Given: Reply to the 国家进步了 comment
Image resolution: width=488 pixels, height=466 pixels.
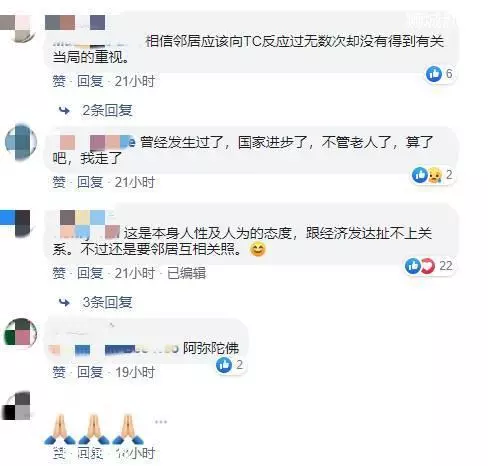Looking at the screenshot, I should click(x=90, y=182).
